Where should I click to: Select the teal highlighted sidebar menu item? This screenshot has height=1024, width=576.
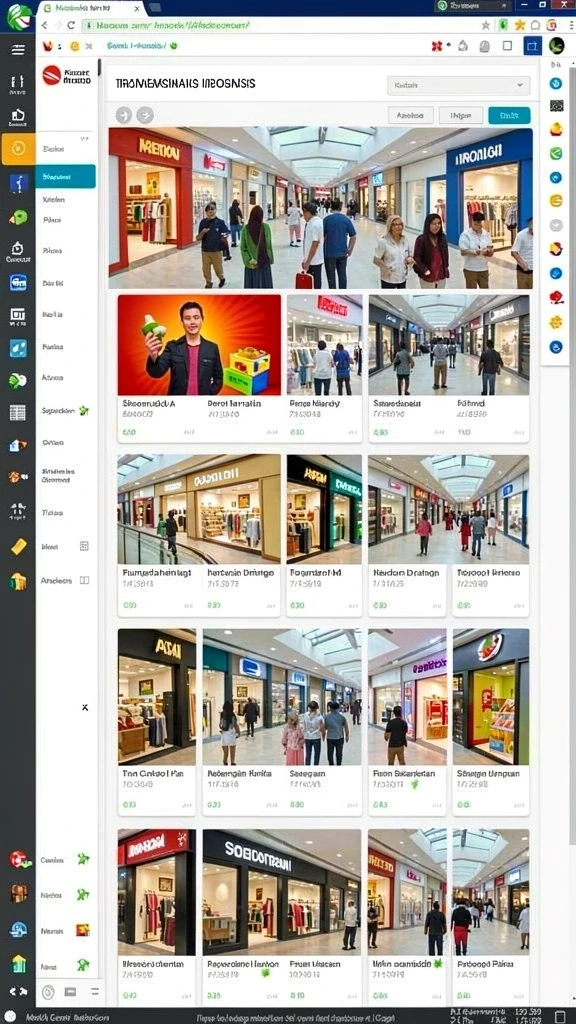[65, 176]
